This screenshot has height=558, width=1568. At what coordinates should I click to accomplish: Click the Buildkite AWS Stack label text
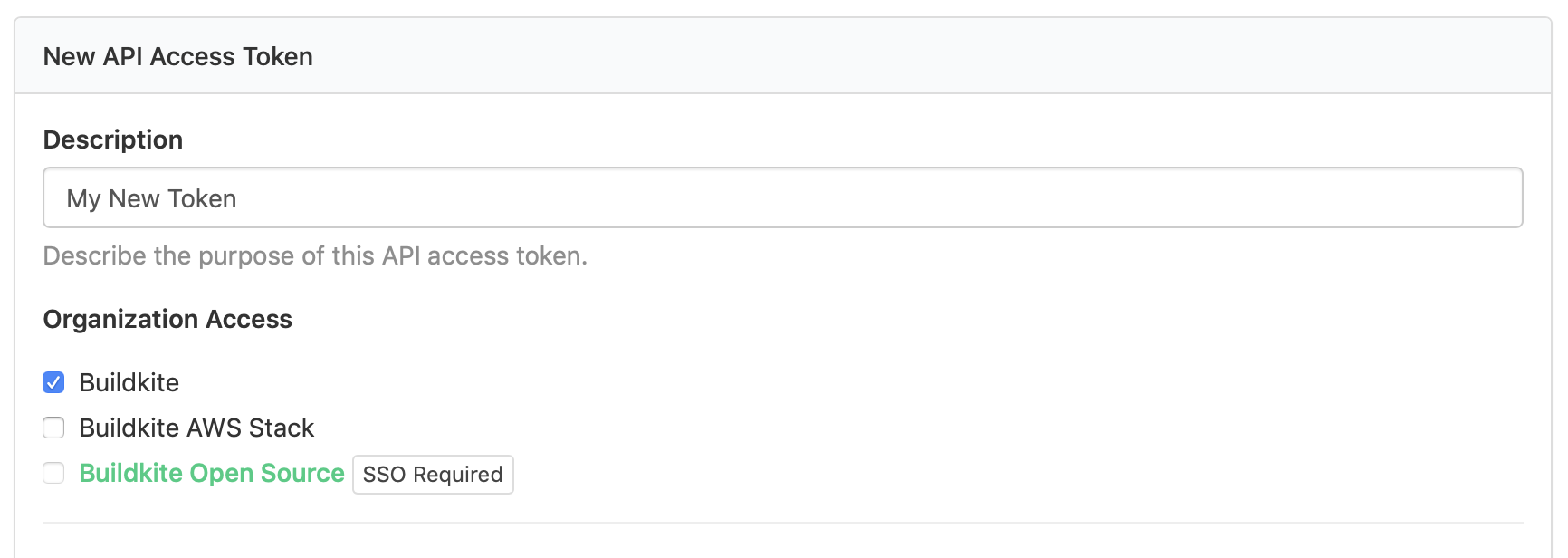[196, 428]
